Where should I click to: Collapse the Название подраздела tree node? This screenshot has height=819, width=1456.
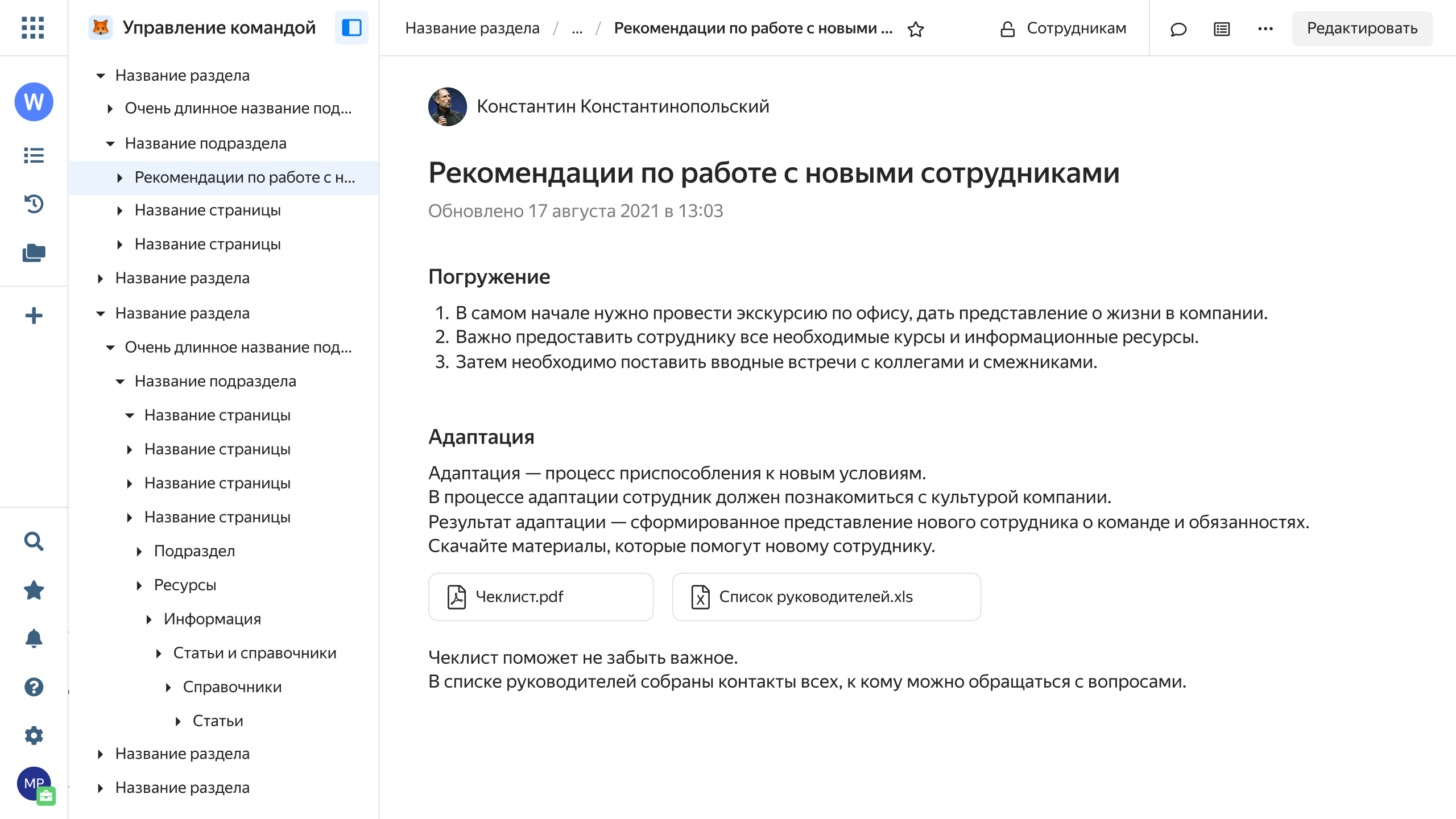click(x=110, y=144)
